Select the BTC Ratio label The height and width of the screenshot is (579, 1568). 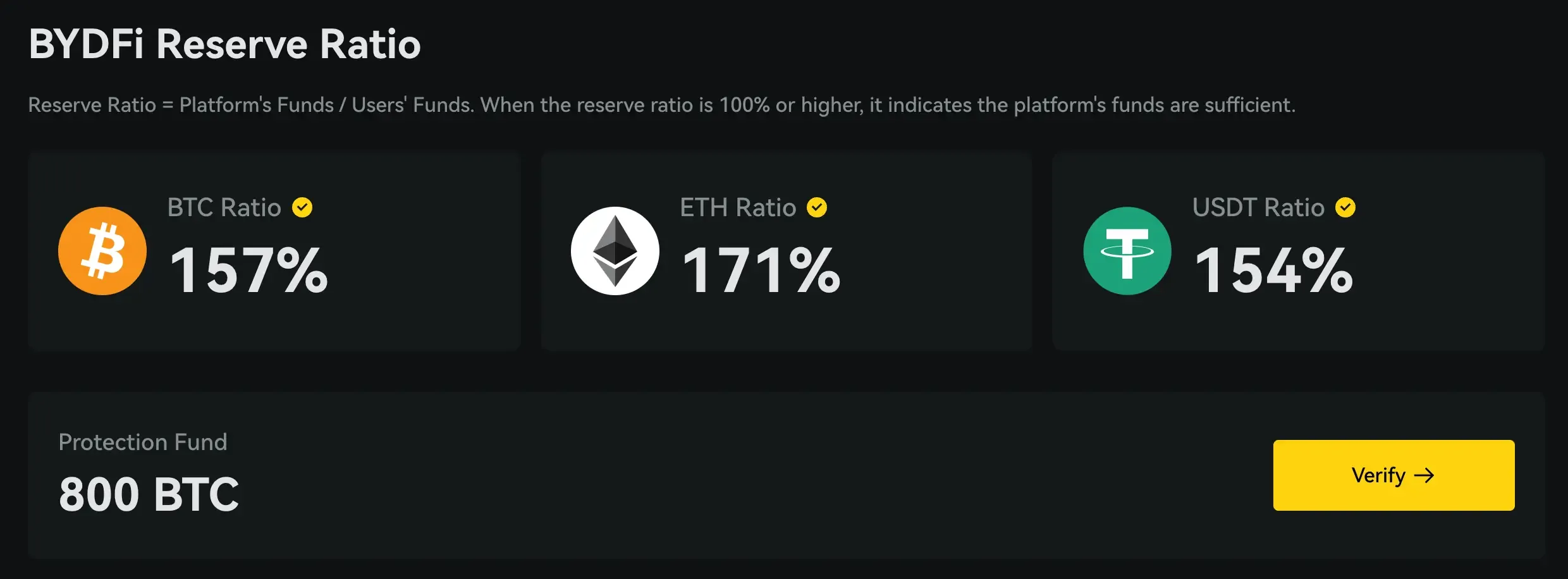click(224, 207)
